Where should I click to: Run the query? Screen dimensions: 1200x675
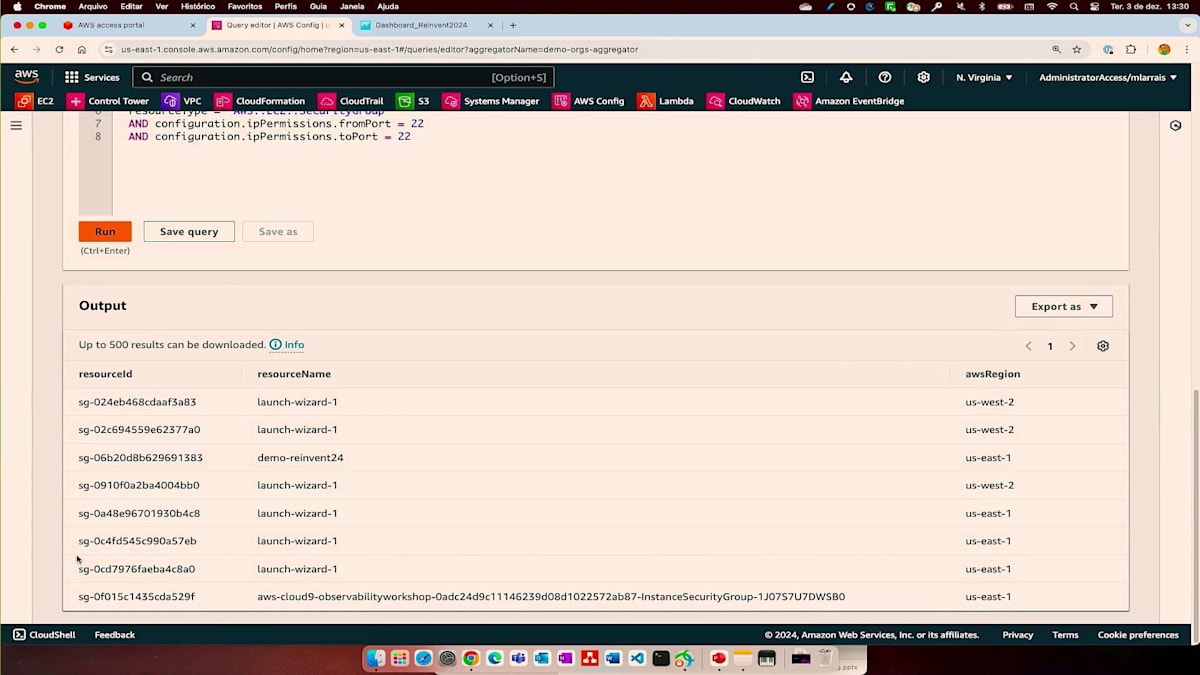pyautogui.click(x=105, y=231)
